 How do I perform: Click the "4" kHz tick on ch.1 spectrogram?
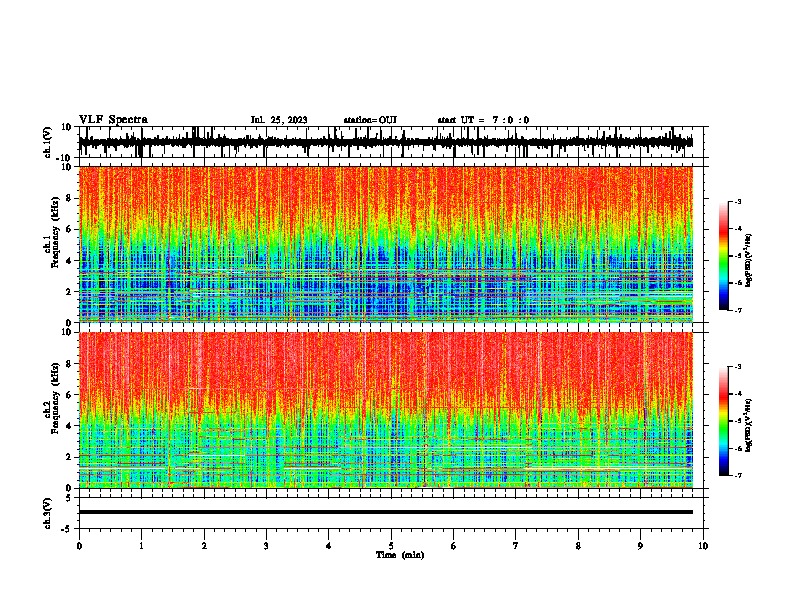tap(70, 261)
